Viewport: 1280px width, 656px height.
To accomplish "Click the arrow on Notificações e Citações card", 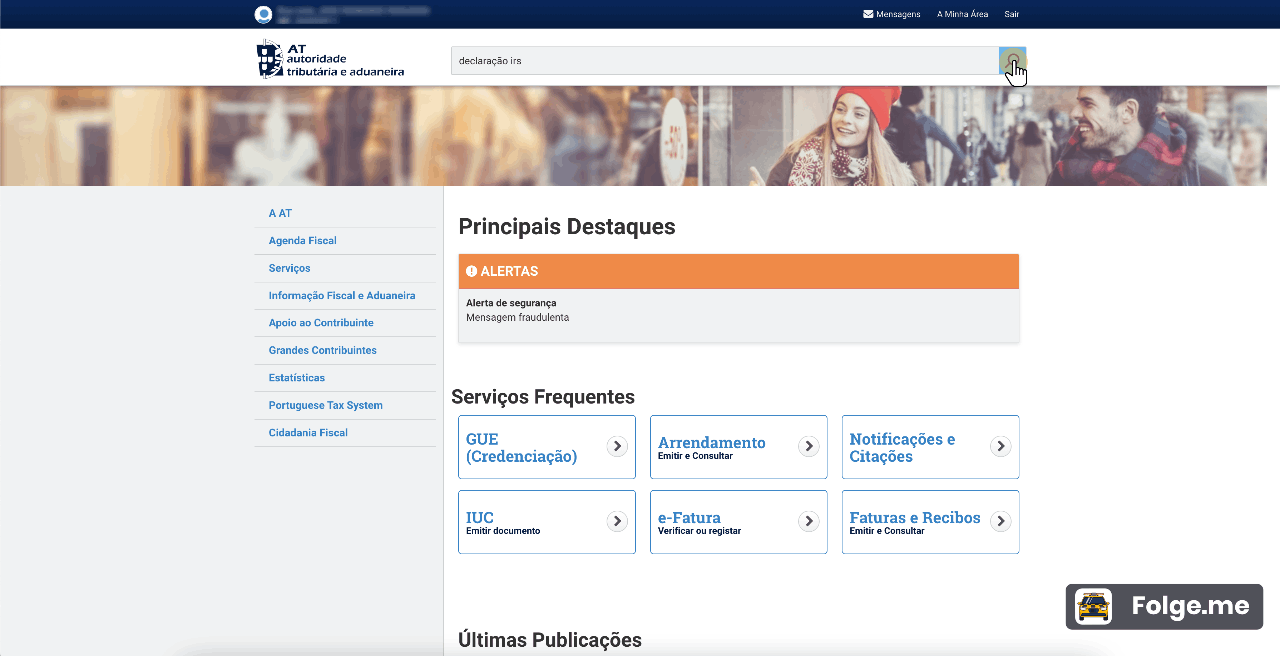I will (x=1000, y=446).
